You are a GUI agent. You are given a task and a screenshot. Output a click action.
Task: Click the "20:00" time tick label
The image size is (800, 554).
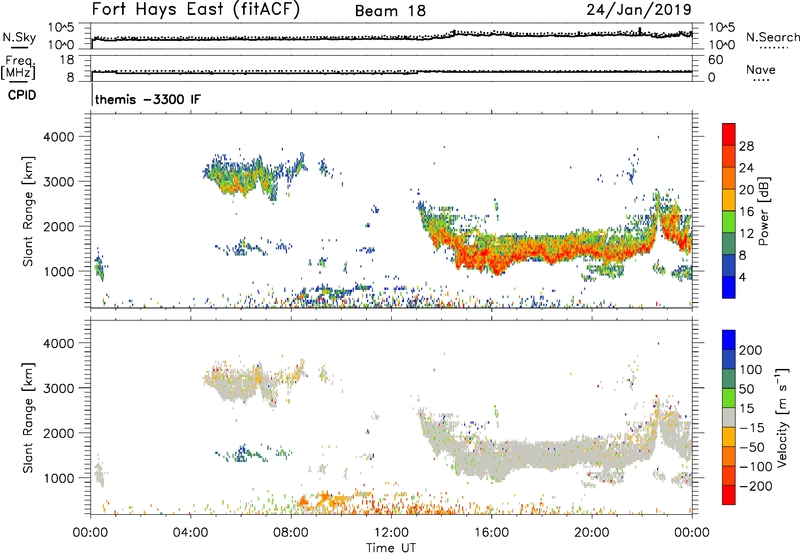(591, 533)
